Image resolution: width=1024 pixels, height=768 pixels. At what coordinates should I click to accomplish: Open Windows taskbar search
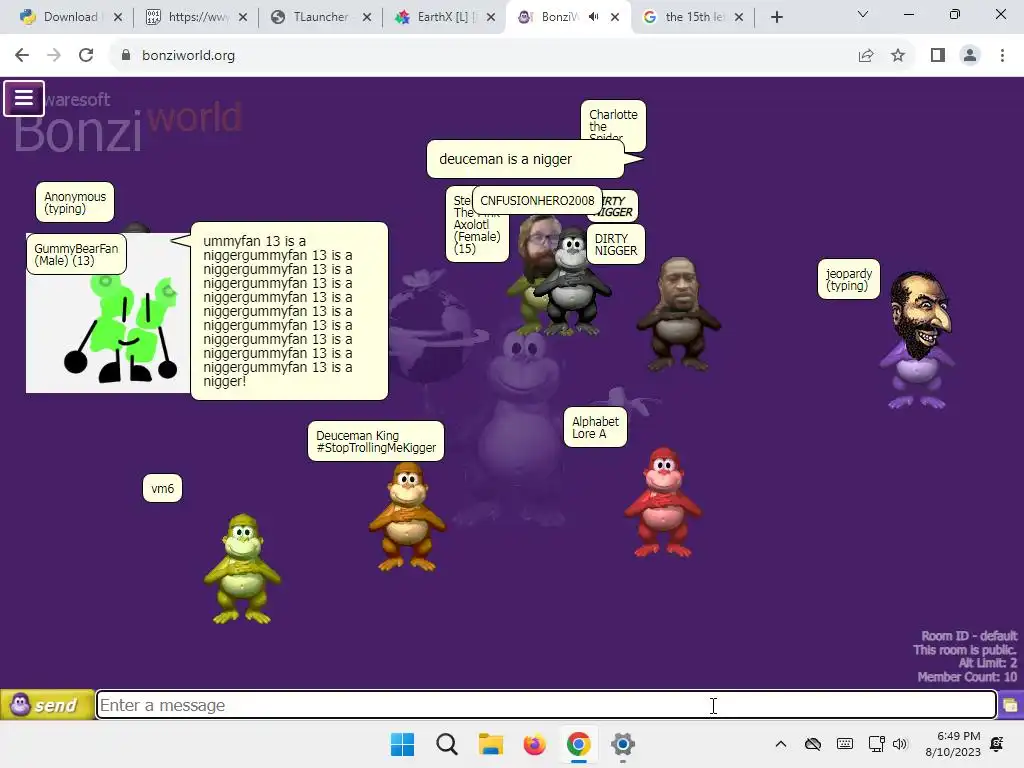tap(447, 744)
